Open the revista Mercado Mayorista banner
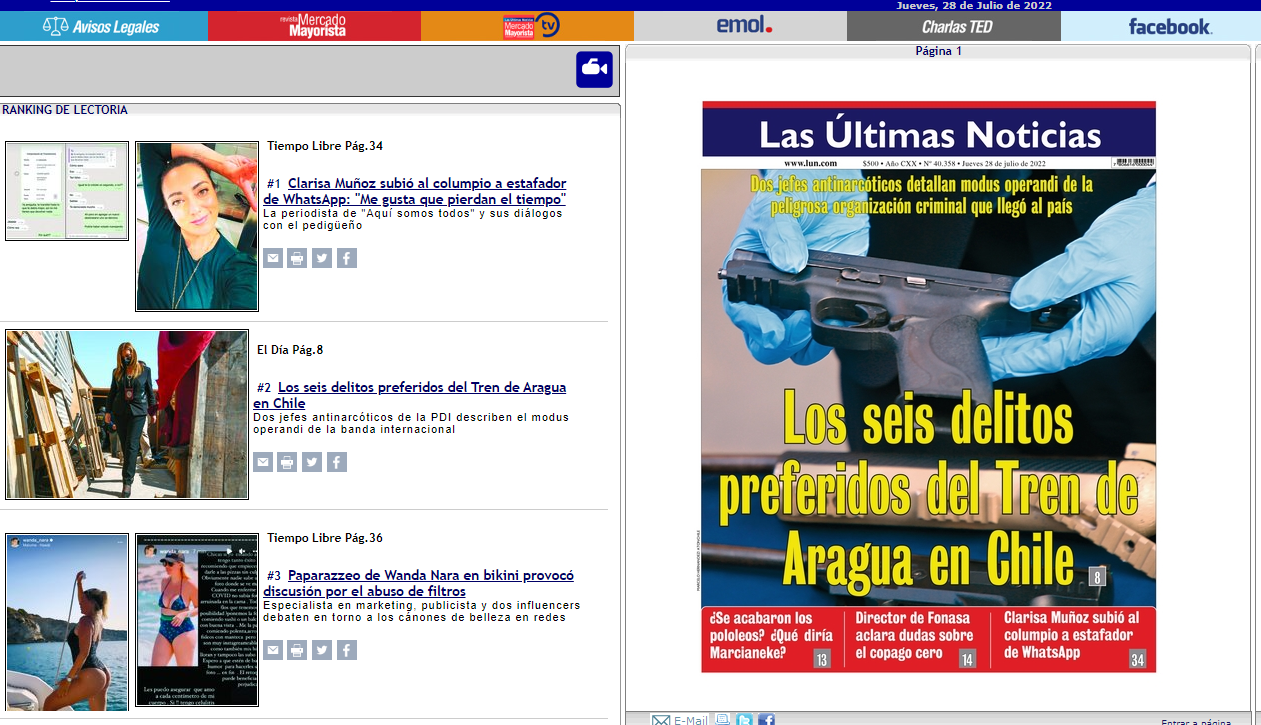Viewport: 1261px width, 725px height. click(314, 26)
